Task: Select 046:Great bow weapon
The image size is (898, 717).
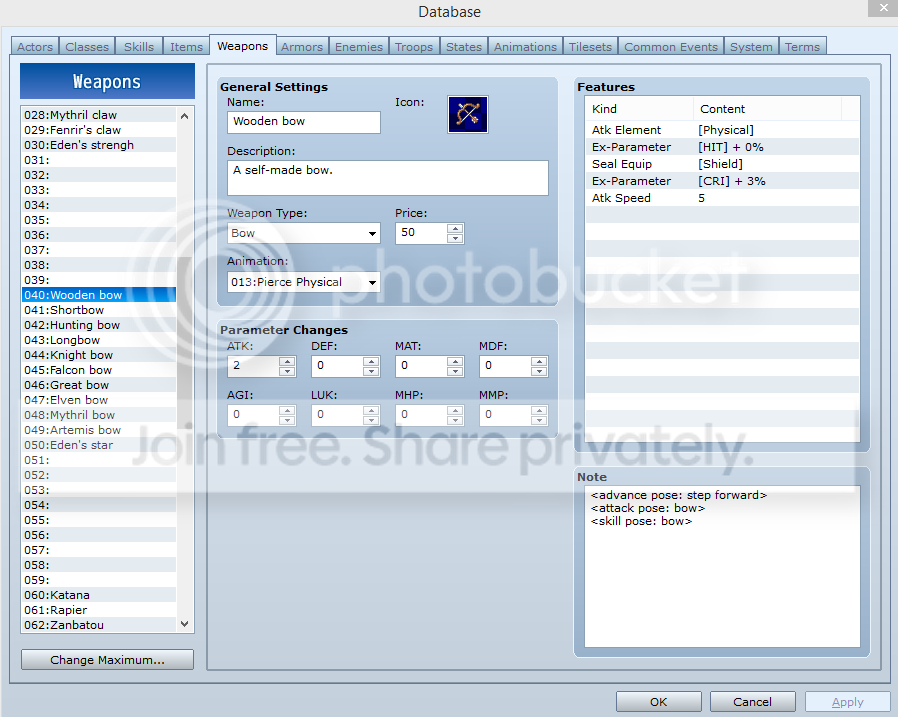Action: click(x=99, y=385)
